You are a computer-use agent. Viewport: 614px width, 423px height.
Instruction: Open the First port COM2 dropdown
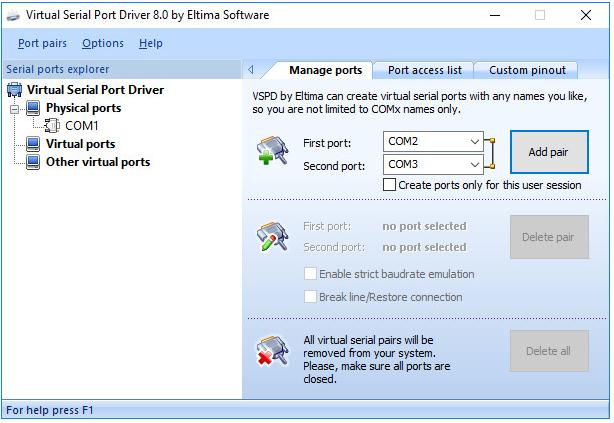click(473, 142)
